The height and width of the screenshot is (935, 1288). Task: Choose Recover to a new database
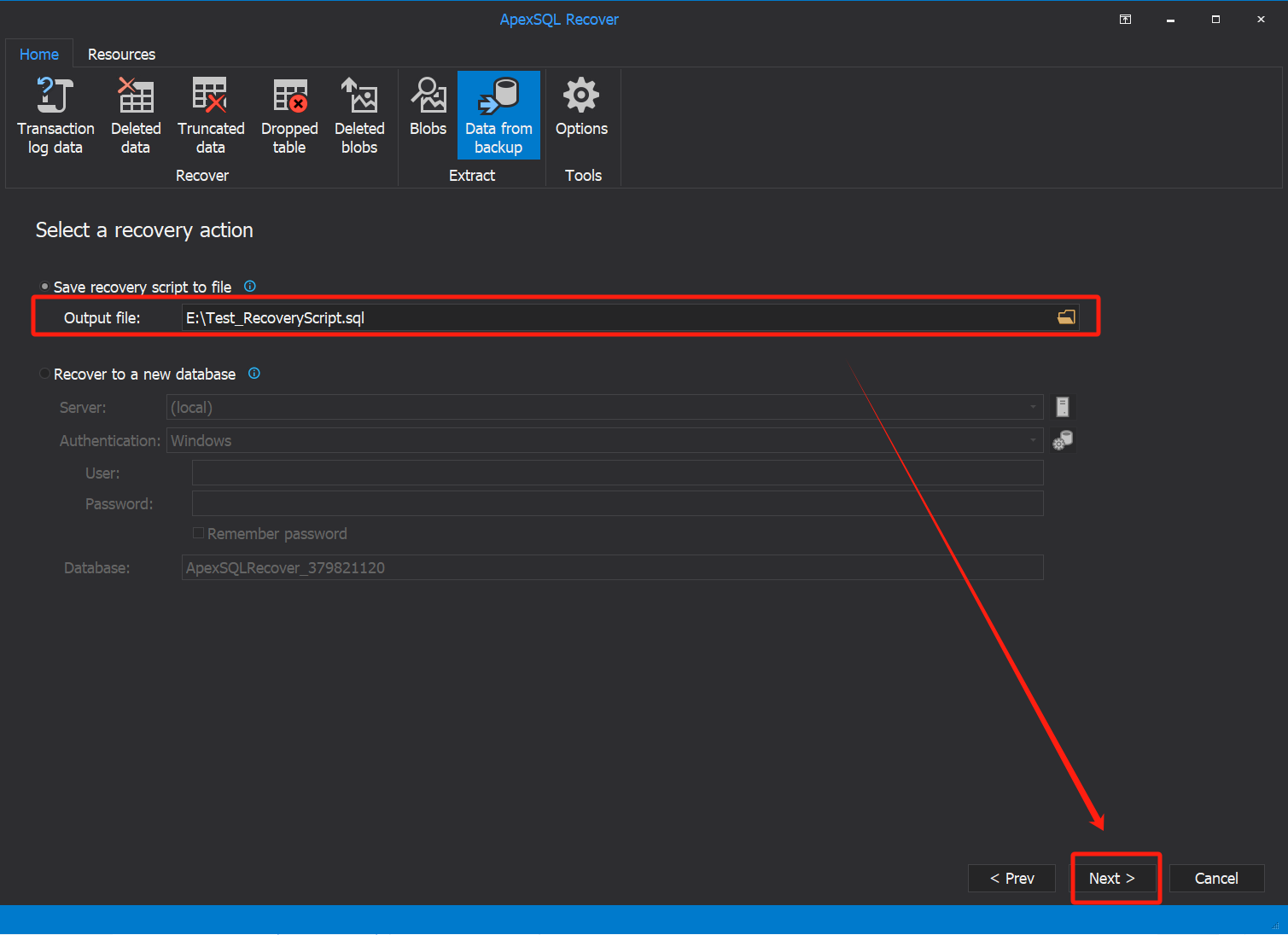pyautogui.click(x=44, y=374)
